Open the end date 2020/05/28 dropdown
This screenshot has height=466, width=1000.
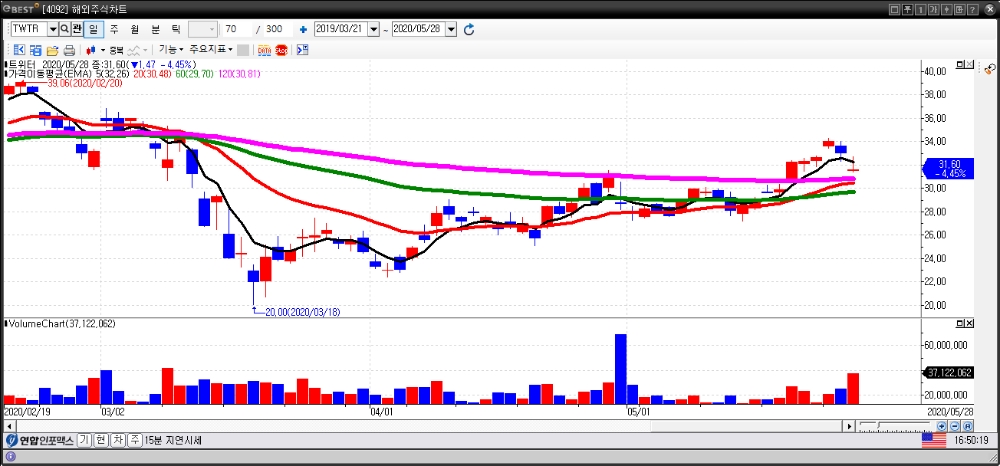click(451, 29)
